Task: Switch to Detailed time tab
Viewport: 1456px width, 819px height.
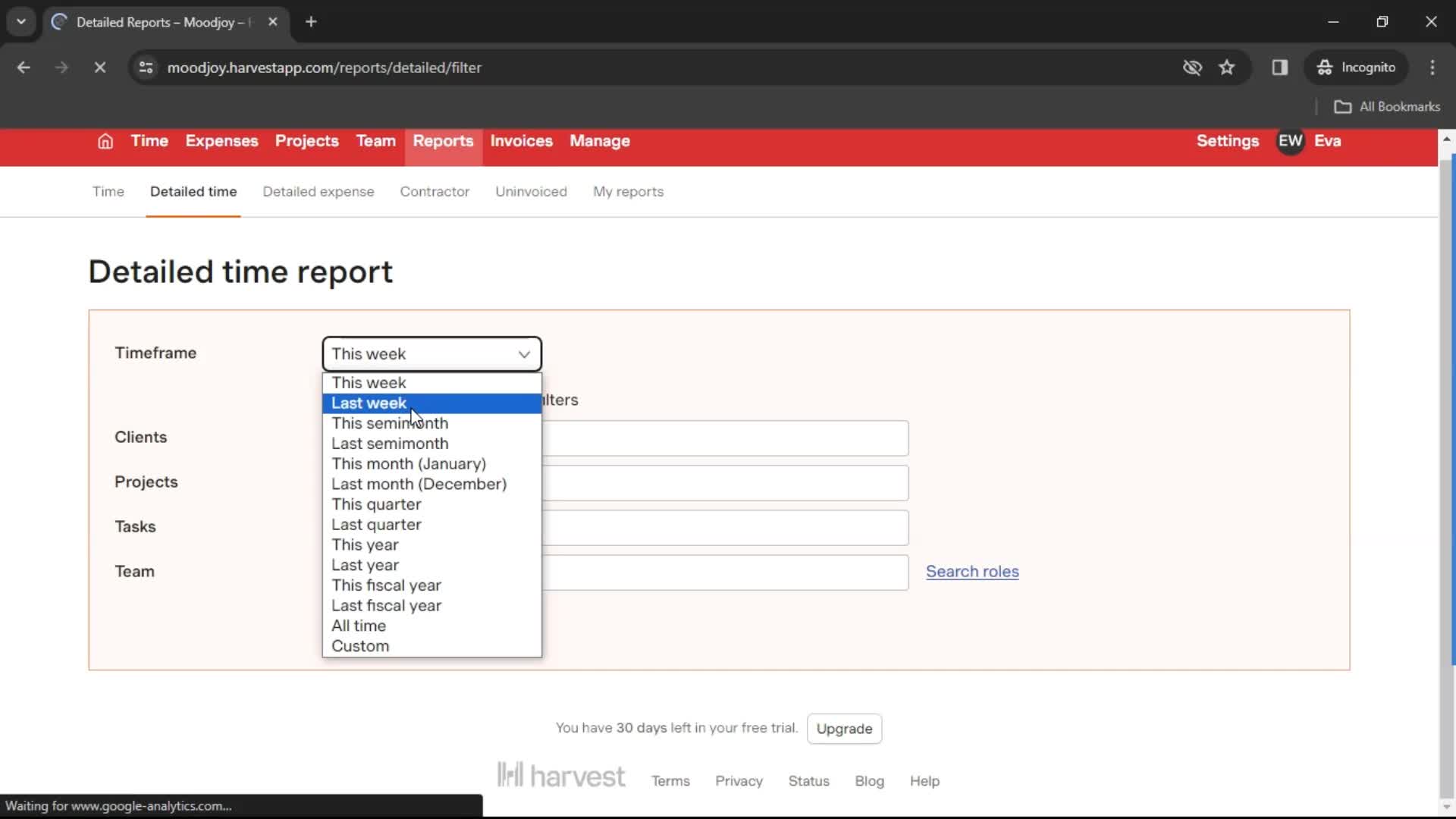Action: pos(193,192)
